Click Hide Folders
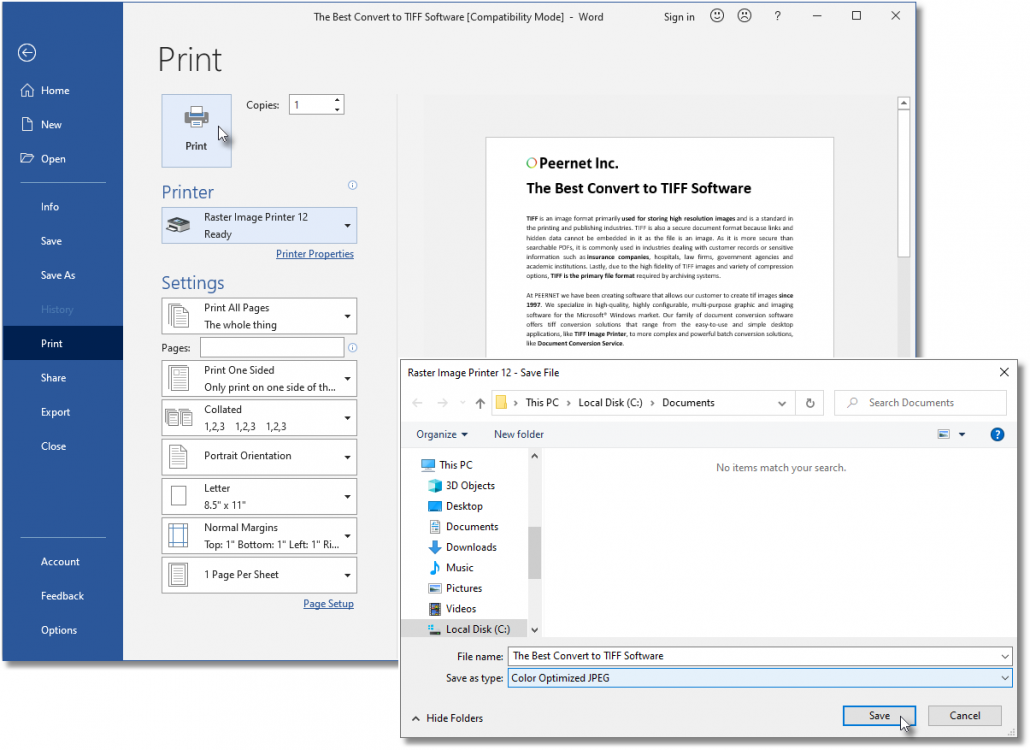Image resolution: width=1030 pixels, height=750 pixels. pos(447,718)
